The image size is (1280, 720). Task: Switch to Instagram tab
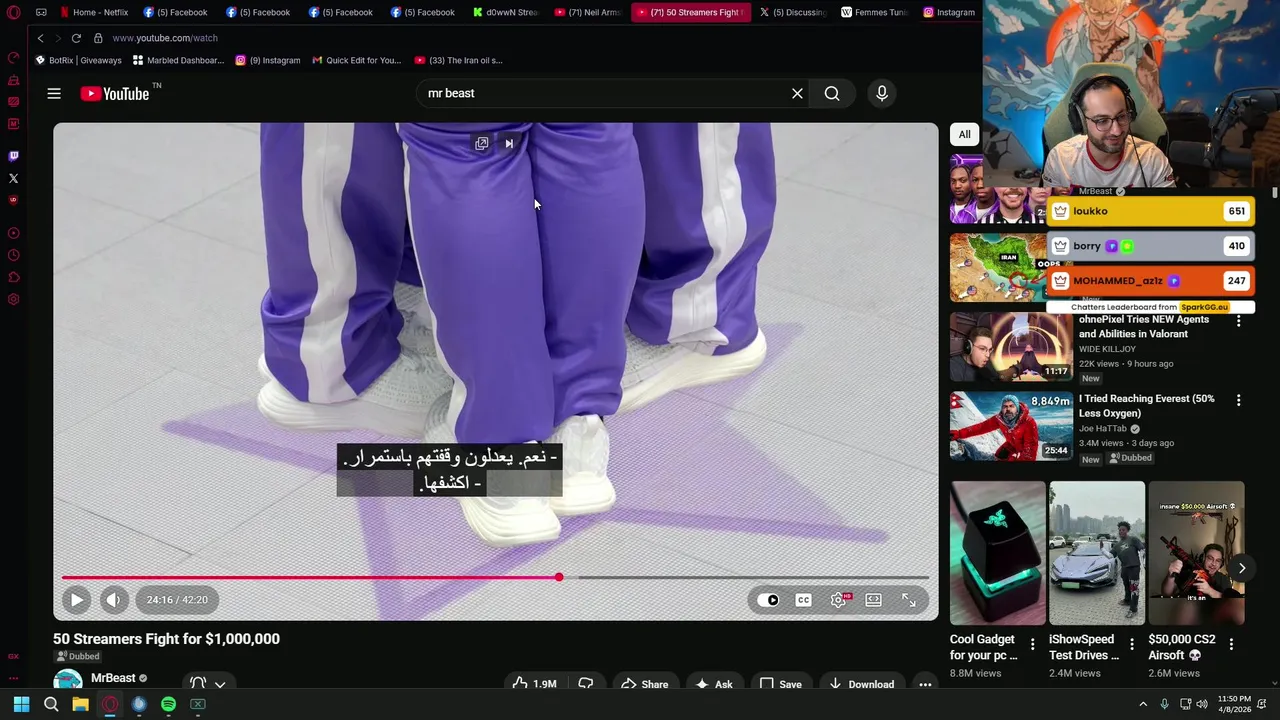948,12
